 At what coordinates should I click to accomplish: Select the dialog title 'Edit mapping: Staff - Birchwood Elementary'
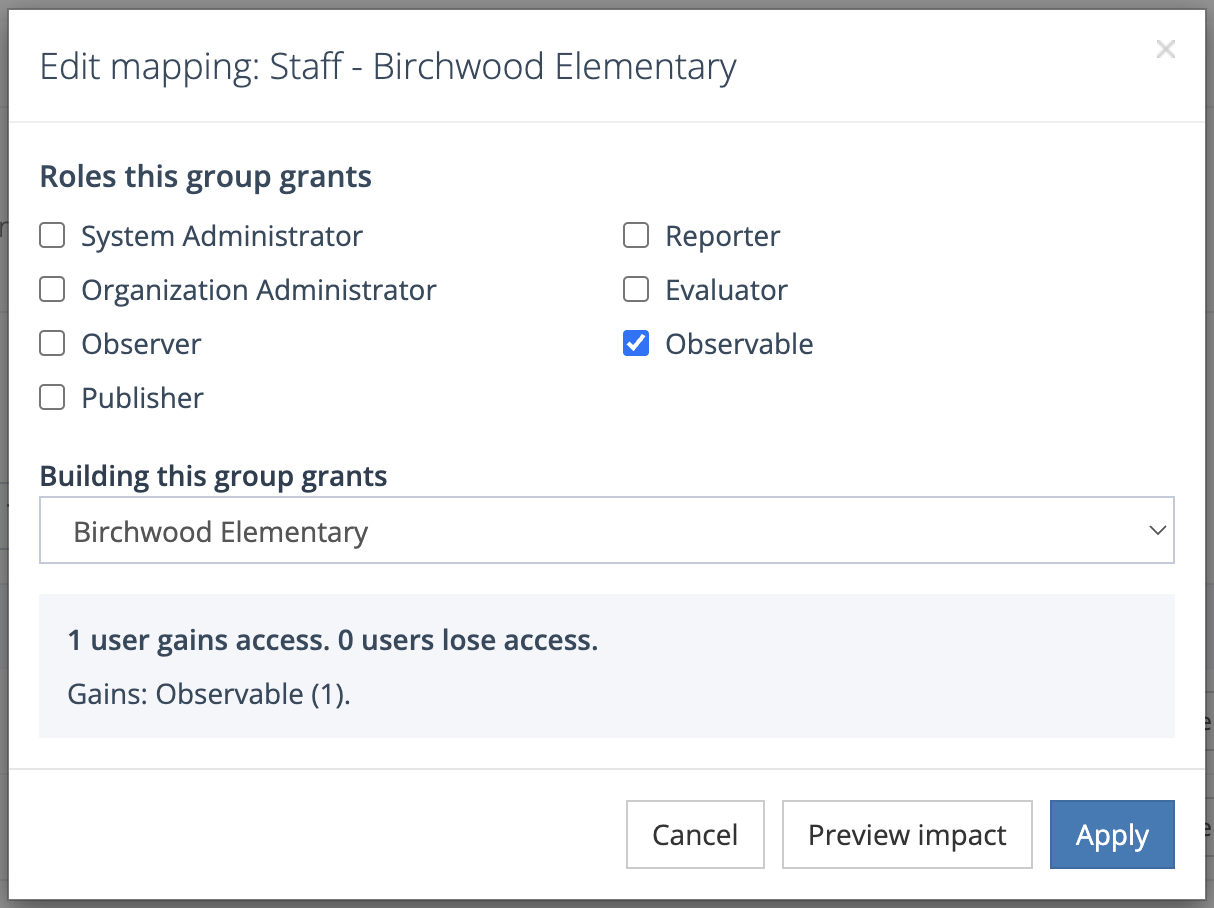click(x=388, y=67)
